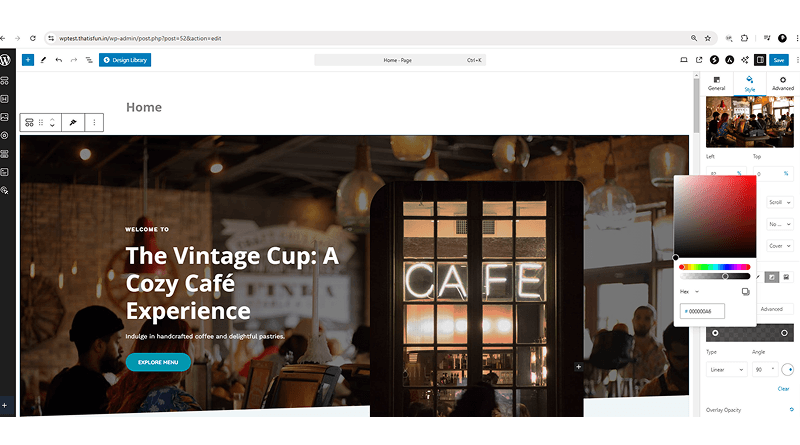The image size is (800, 445).
Task: Open the document overview list view
Action: click(89, 60)
